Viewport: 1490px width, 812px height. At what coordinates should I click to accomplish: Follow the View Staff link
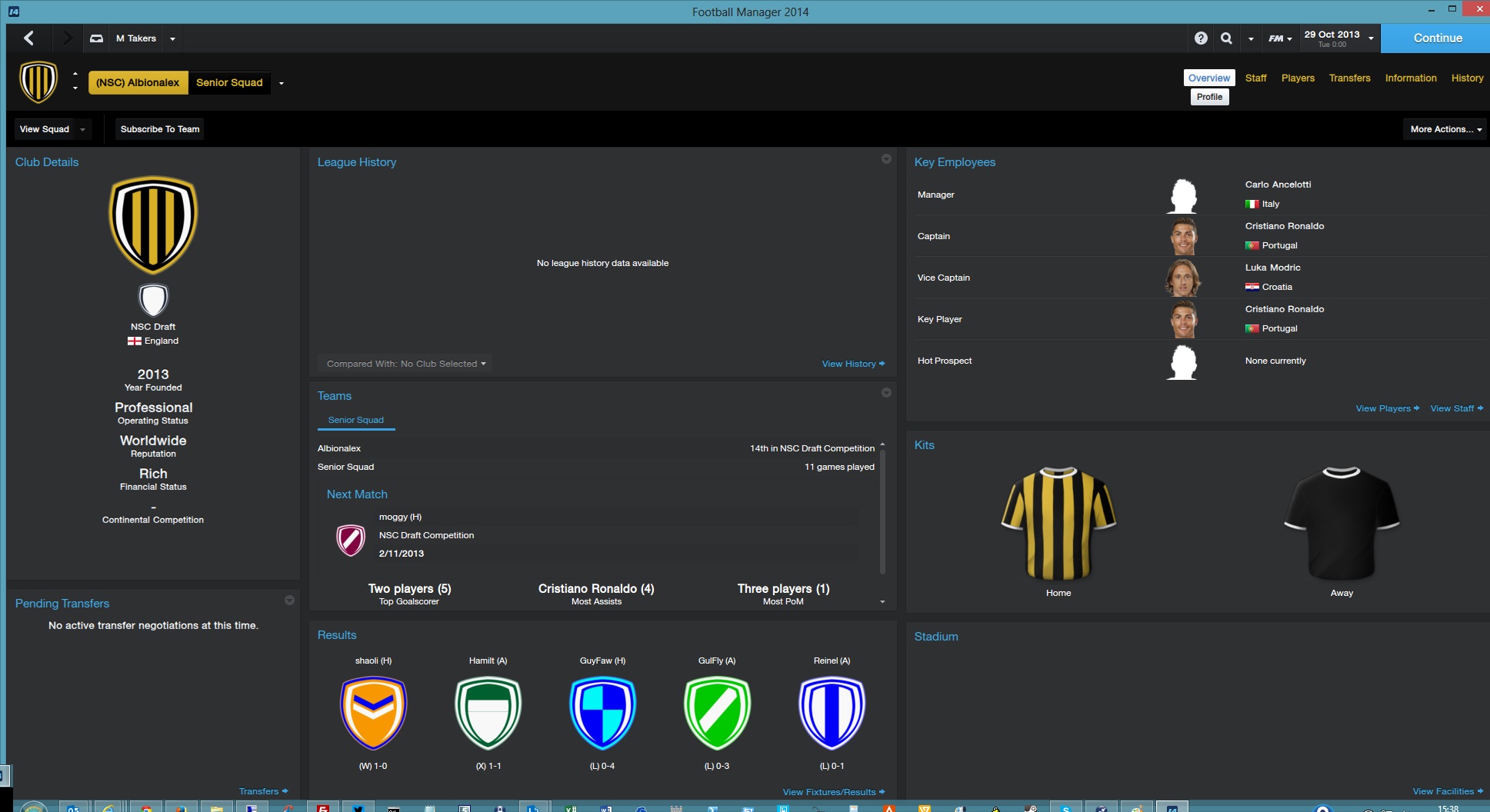coord(1456,408)
